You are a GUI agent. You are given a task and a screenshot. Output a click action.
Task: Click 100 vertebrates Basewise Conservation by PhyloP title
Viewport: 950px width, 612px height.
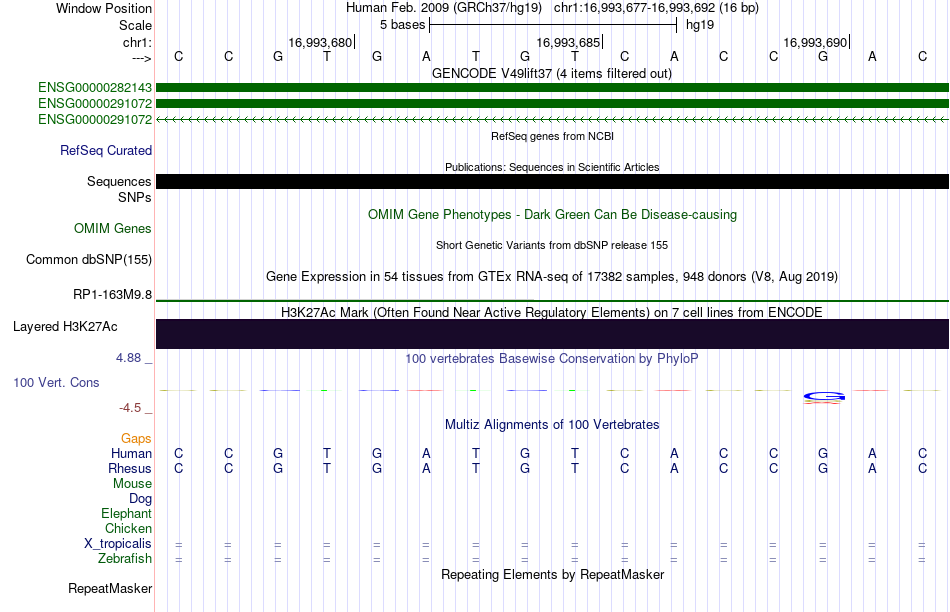point(552,358)
